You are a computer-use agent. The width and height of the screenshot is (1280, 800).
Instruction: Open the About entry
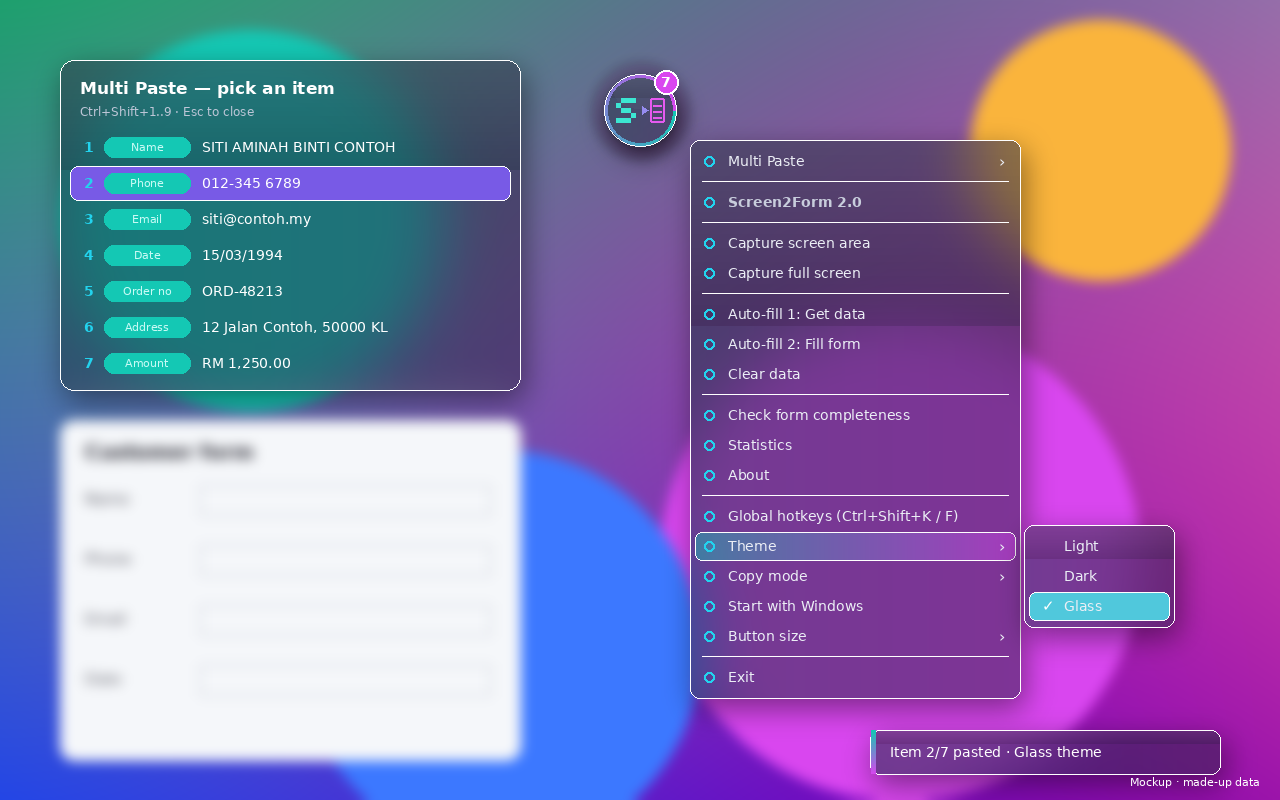click(855, 475)
